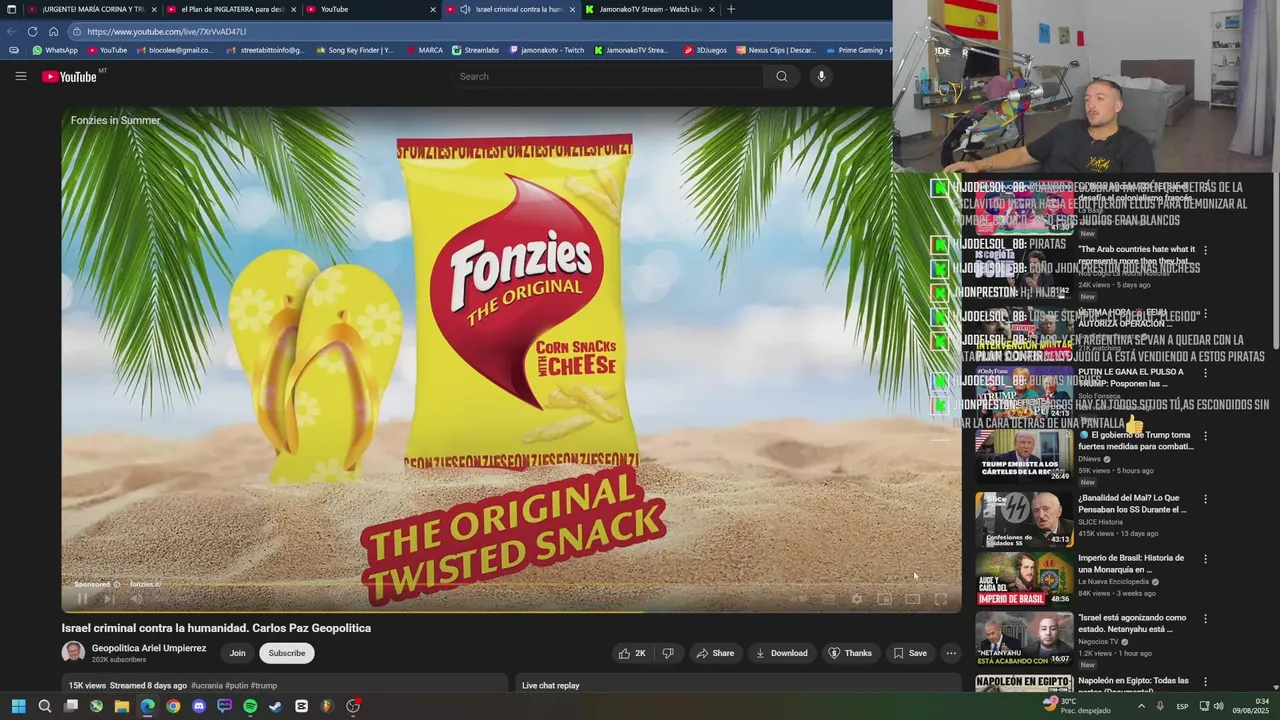
Task: Open the 'Why this ad' info icon next to Sponsored
Action: click(117, 584)
